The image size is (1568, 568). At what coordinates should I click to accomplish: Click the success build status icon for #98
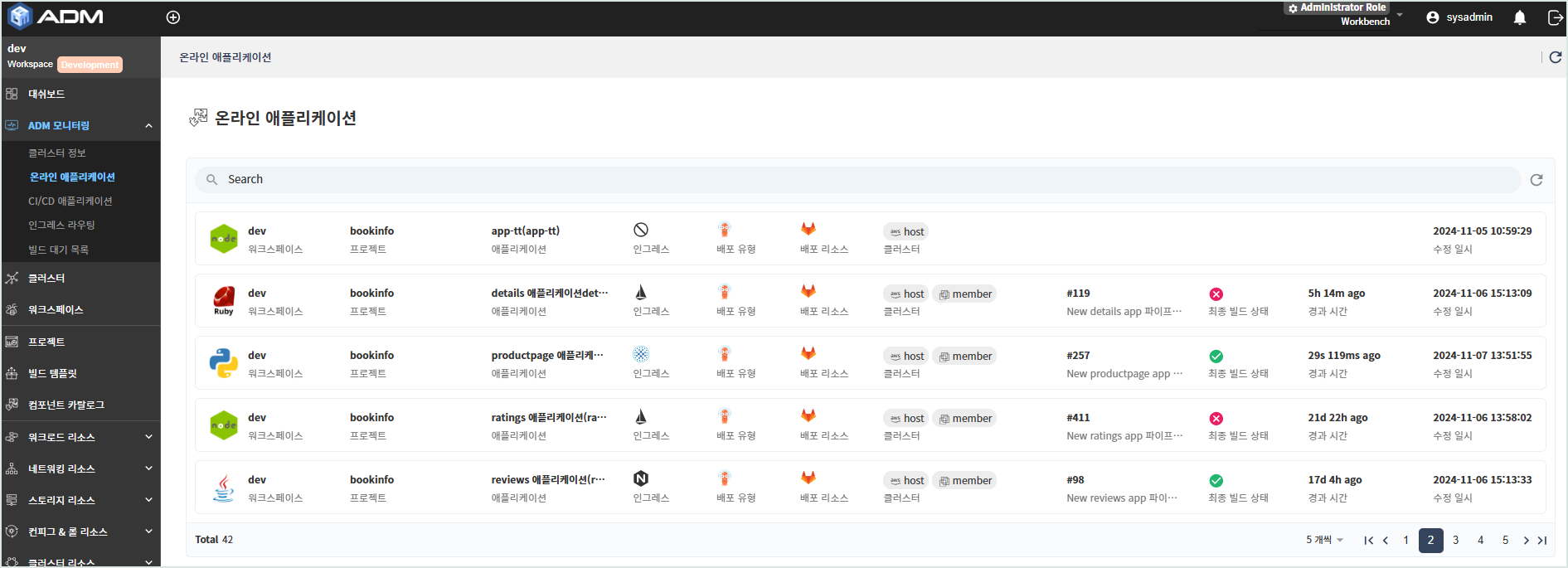[x=1216, y=481]
